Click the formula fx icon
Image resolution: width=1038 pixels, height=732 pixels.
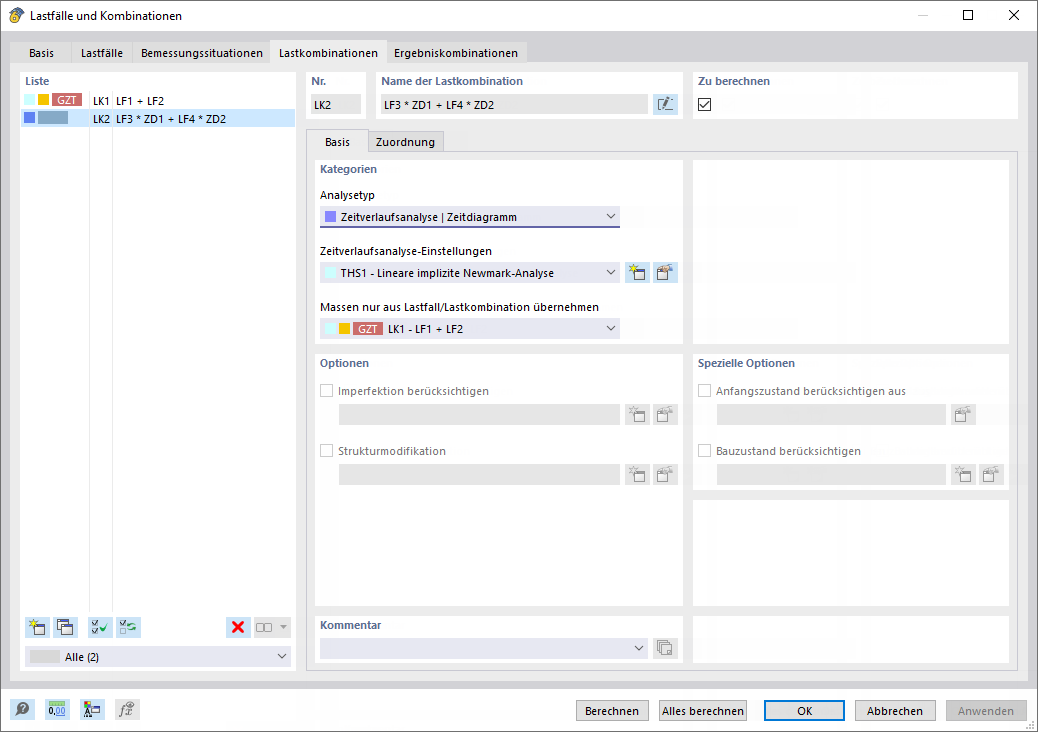click(x=126, y=709)
